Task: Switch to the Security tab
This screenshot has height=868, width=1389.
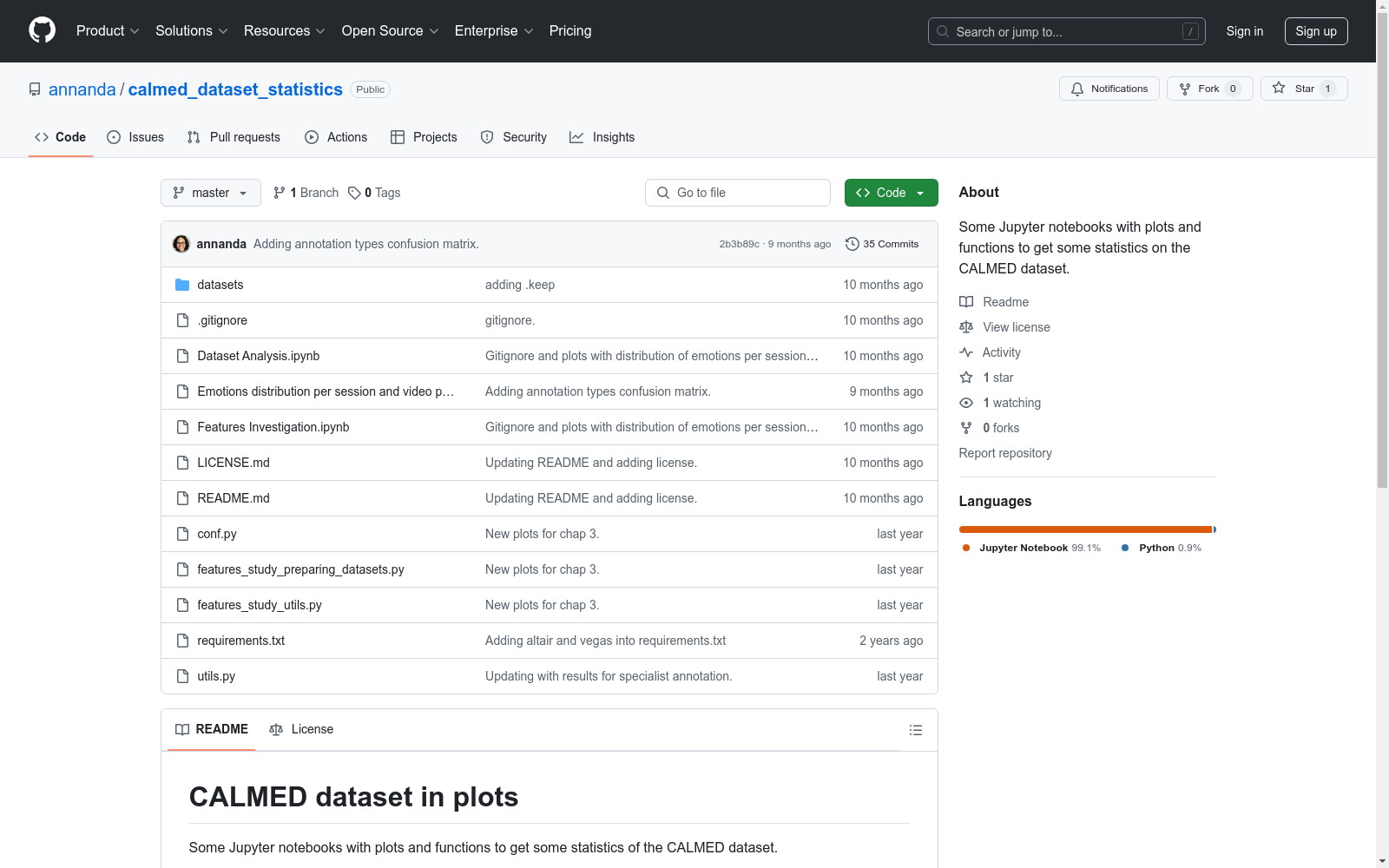Action: (514, 137)
